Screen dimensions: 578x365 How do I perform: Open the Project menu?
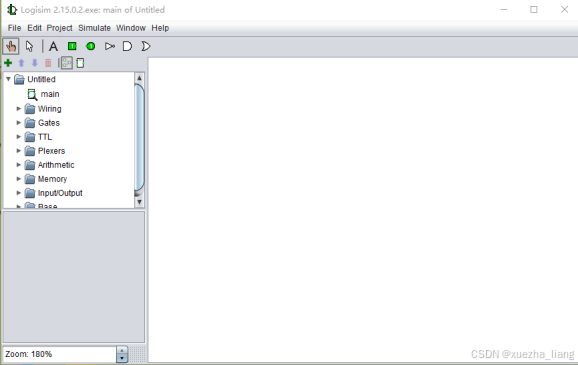pos(59,28)
